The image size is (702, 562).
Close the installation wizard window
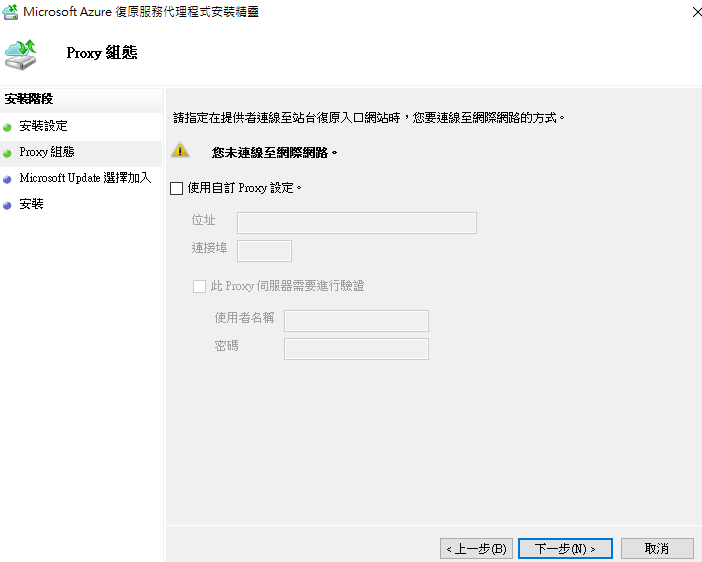coord(696,13)
